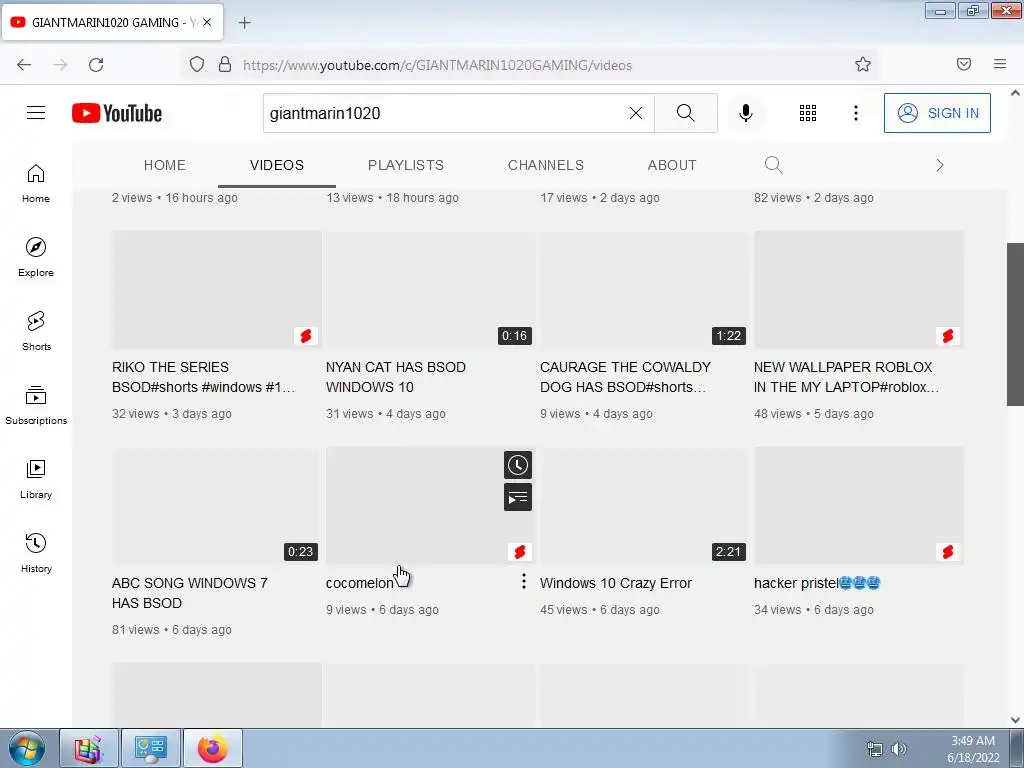
Task: Click the shield tracking protection icon
Action: (197, 64)
